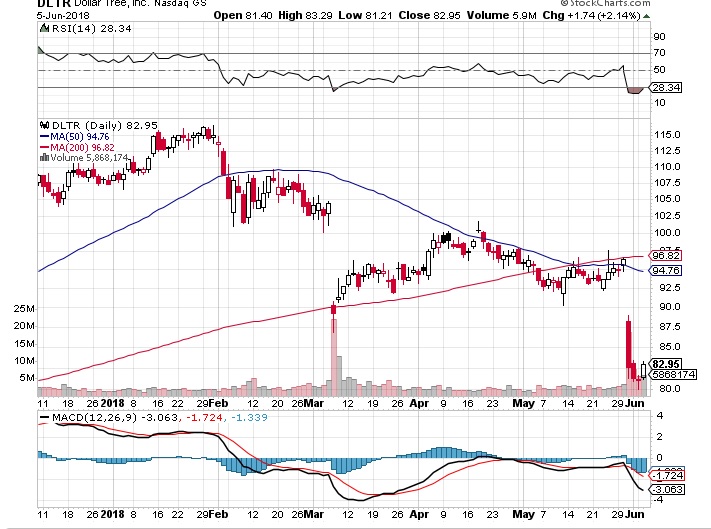The image size is (711, 529).
Task: Click the Open 81.40 value in the header
Action: point(243,15)
